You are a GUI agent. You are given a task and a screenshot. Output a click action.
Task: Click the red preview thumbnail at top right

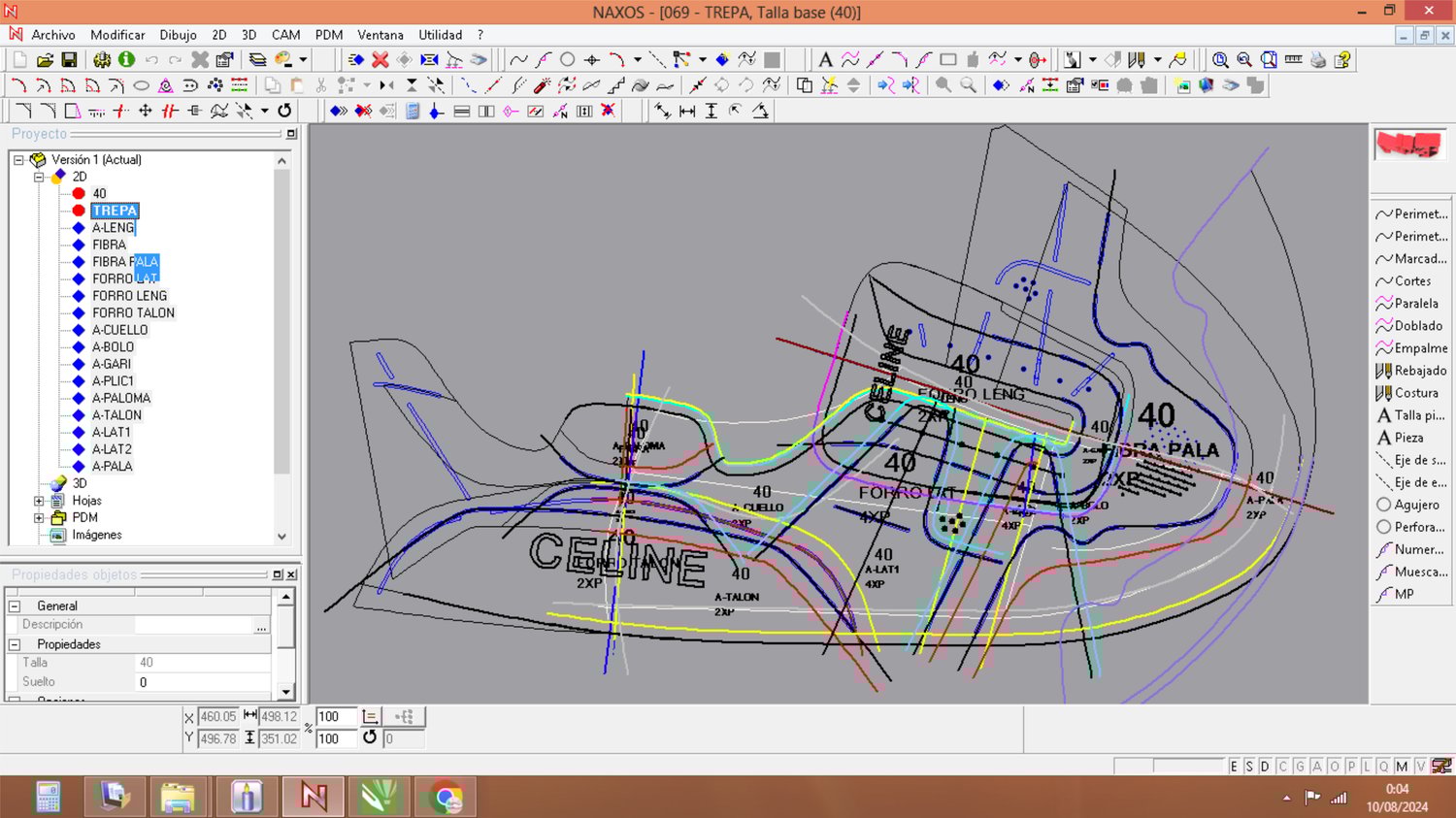click(x=1409, y=145)
